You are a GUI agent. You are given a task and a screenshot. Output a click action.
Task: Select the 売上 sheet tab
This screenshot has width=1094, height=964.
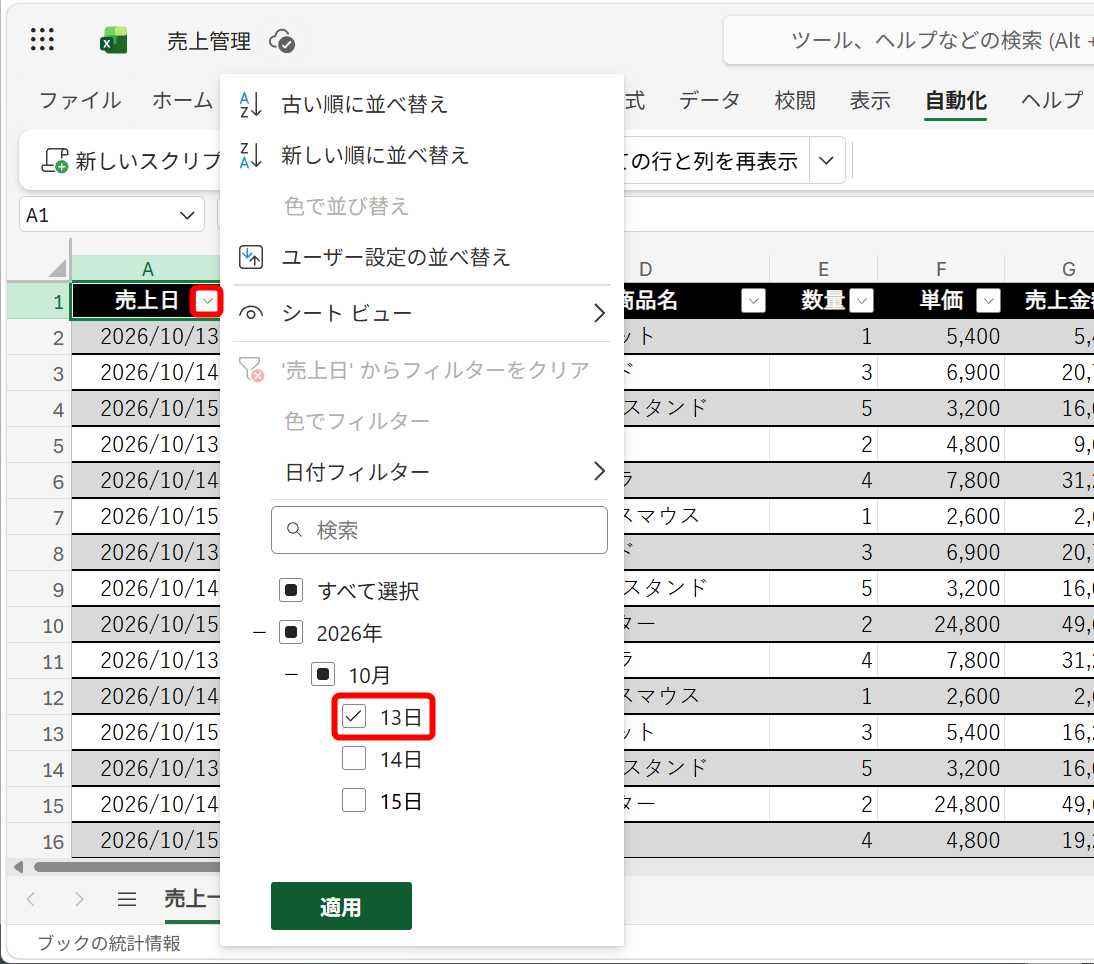pyautogui.click(x=192, y=899)
